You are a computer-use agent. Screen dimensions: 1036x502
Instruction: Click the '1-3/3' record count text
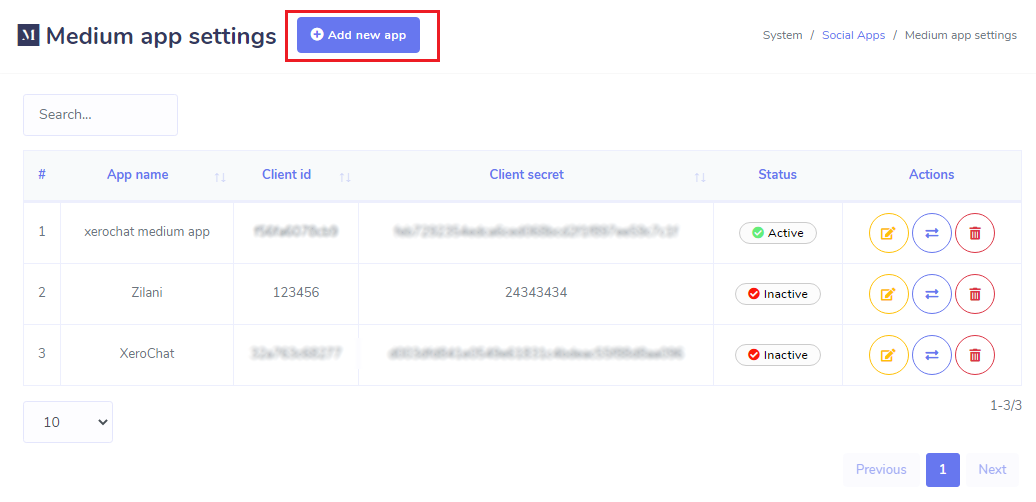(x=1006, y=406)
